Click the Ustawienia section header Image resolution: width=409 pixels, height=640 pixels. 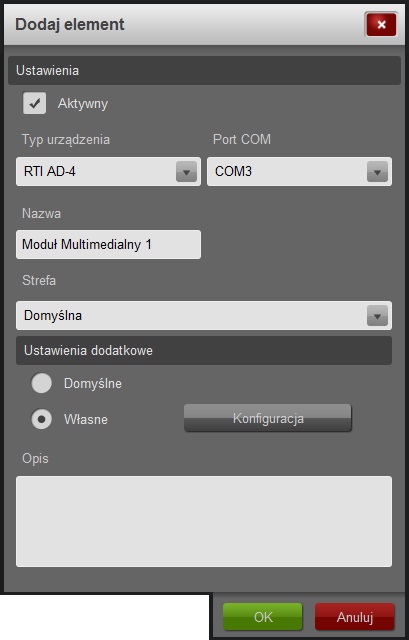pyautogui.click(x=204, y=71)
